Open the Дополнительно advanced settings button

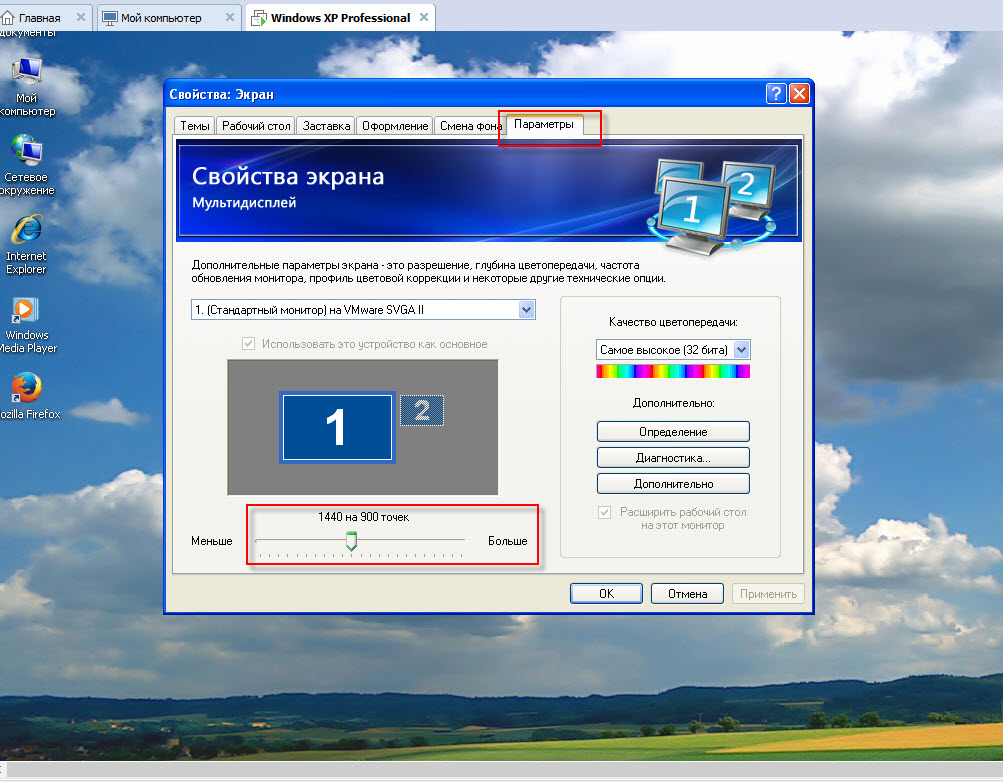click(673, 484)
